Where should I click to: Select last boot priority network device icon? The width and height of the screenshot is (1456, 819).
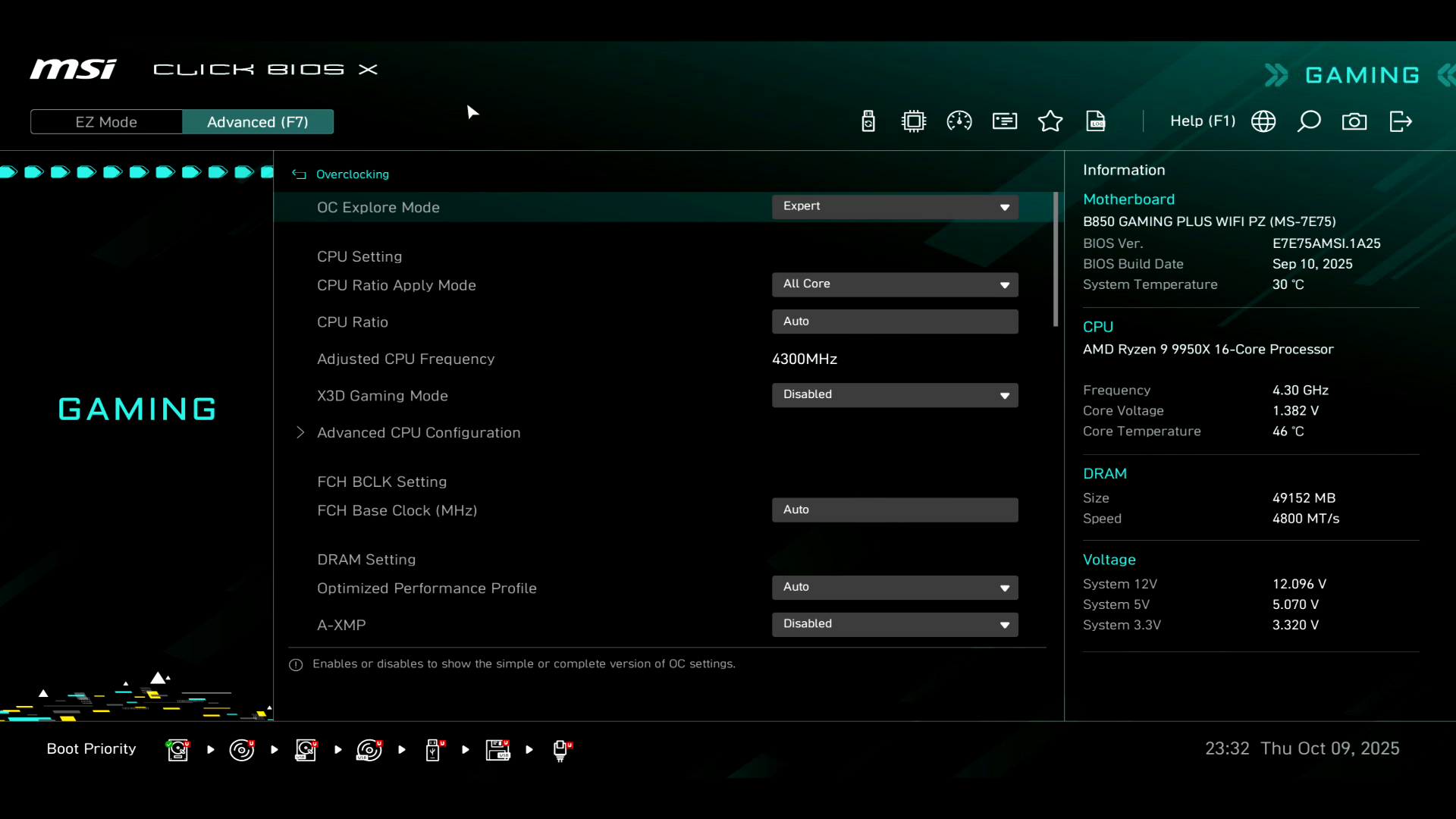click(561, 750)
